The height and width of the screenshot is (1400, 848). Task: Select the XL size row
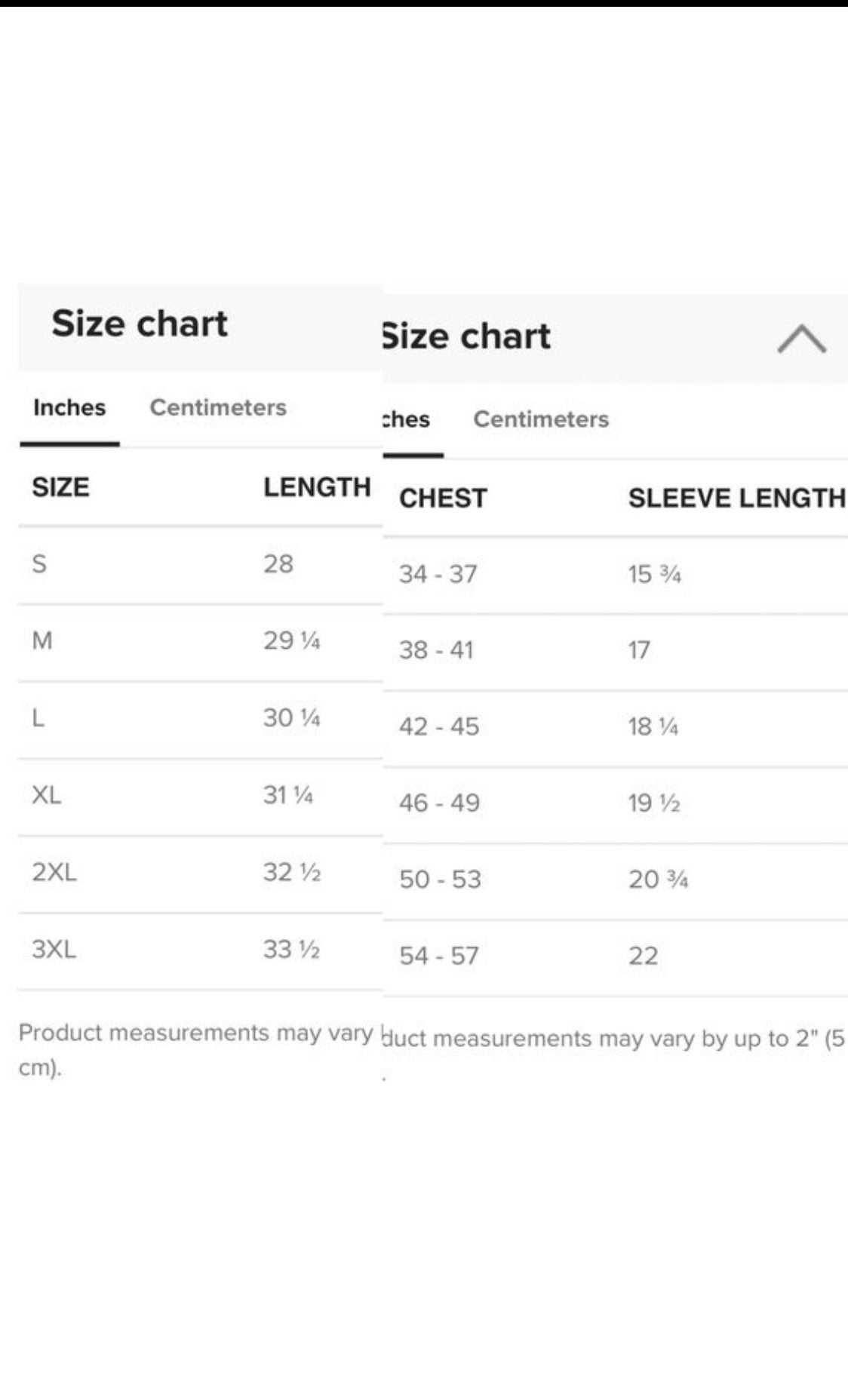(x=200, y=795)
